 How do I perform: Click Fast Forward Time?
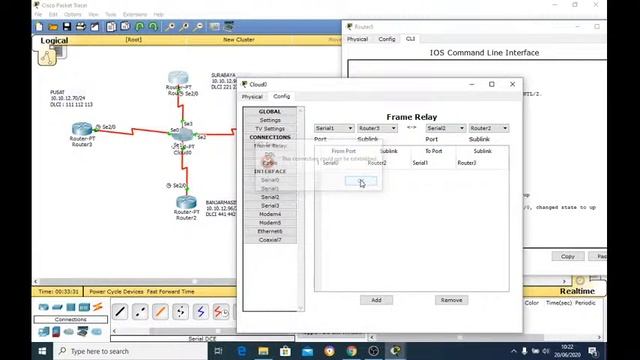[171, 292]
